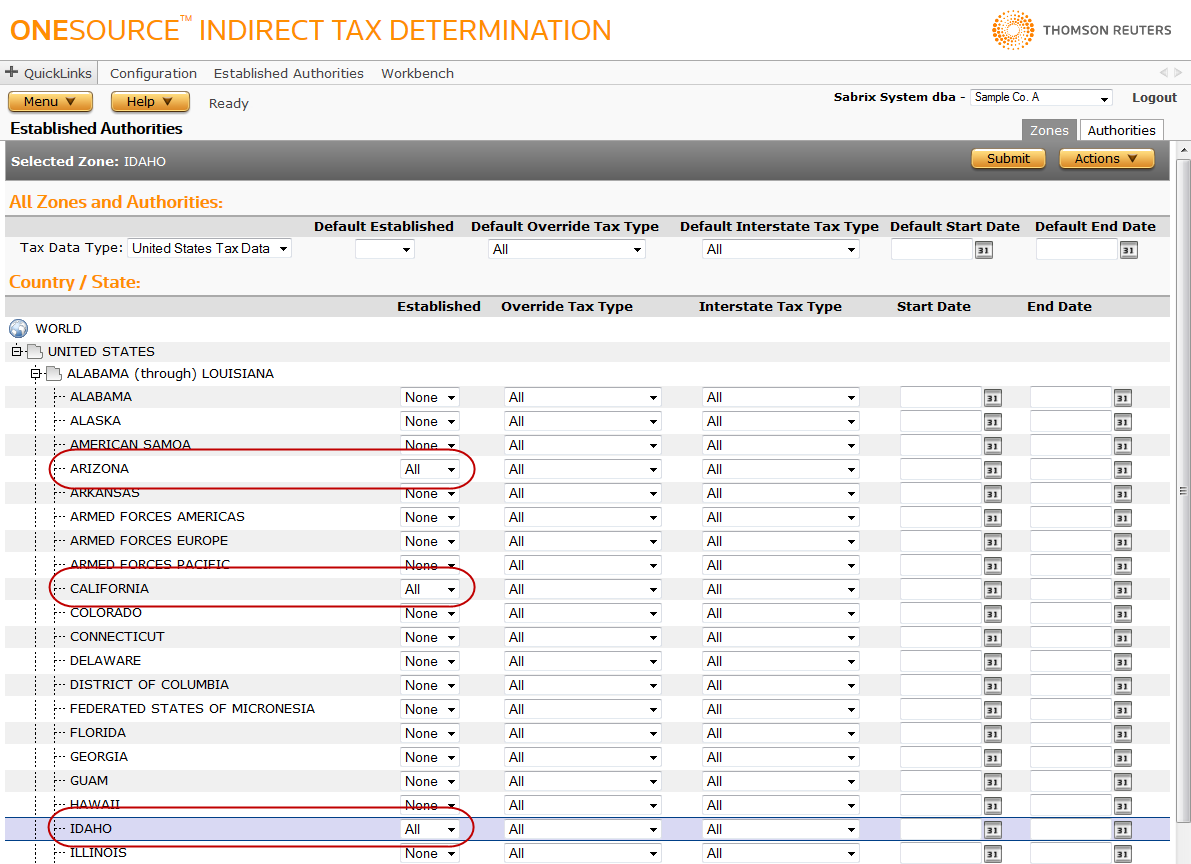Image resolution: width=1191 pixels, height=864 pixels.
Task: Open Arizona End Date calendar picker
Action: 1123,470
